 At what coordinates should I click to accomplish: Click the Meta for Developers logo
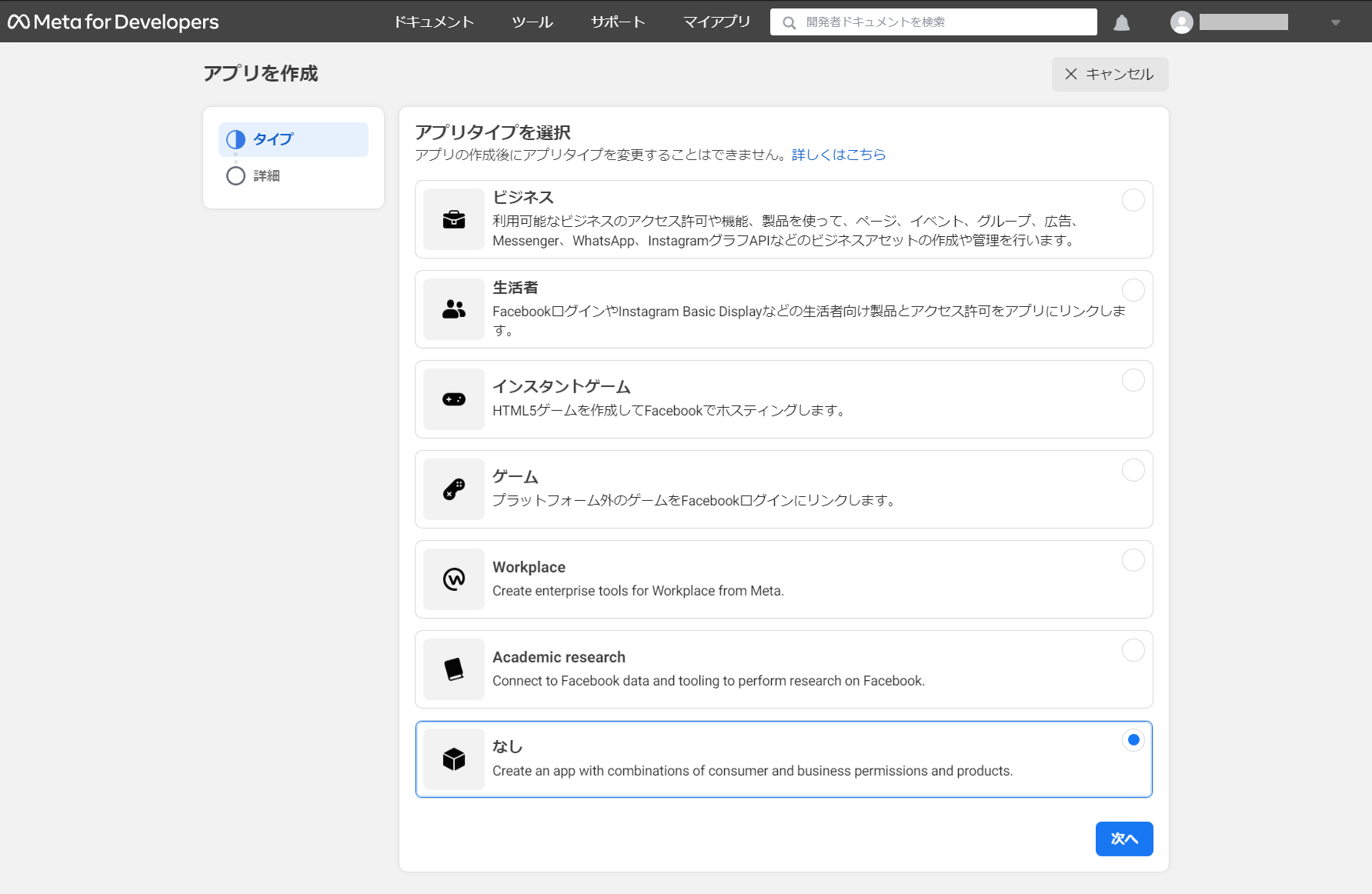(x=113, y=22)
